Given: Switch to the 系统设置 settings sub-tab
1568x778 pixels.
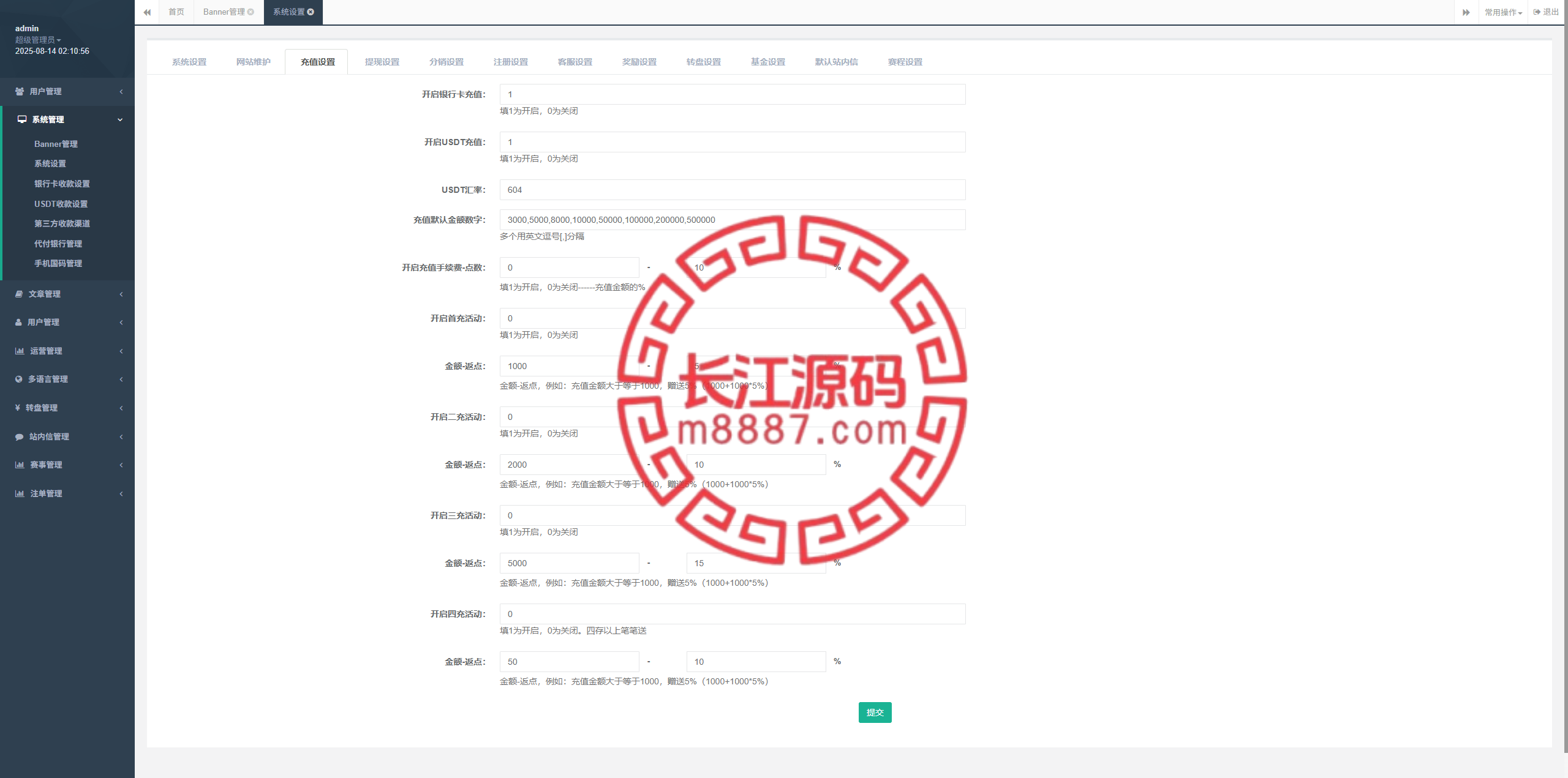Looking at the screenshot, I should [x=189, y=62].
